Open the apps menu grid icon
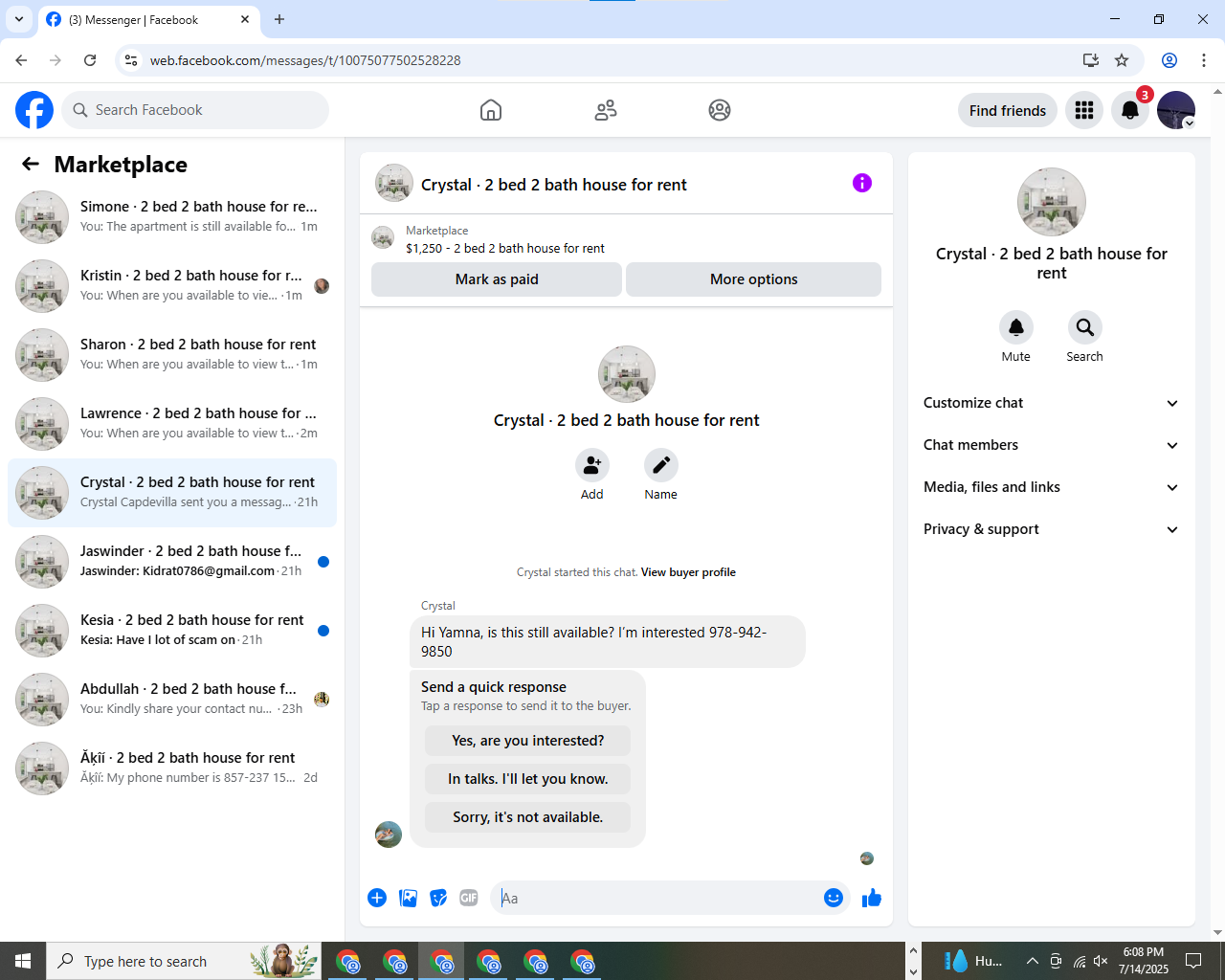The image size is (1225, 980). 1084,110
